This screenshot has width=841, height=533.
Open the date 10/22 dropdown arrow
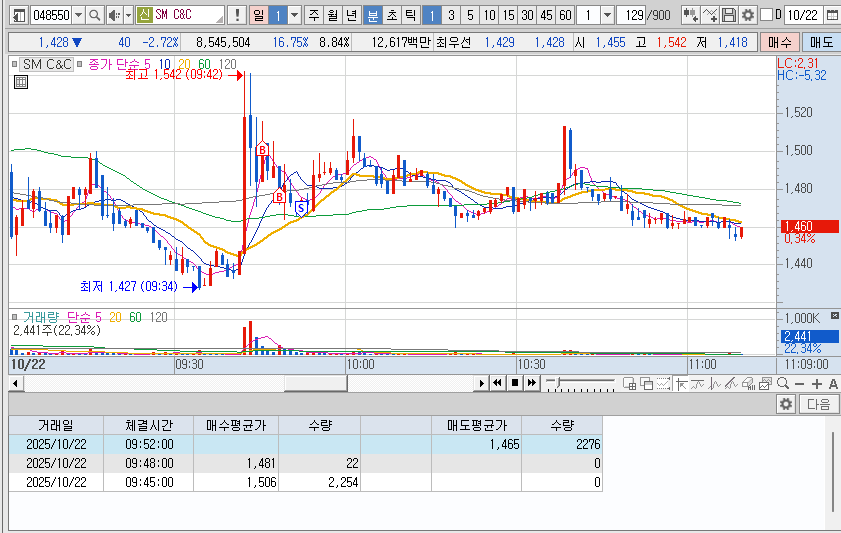coord(832,15)
